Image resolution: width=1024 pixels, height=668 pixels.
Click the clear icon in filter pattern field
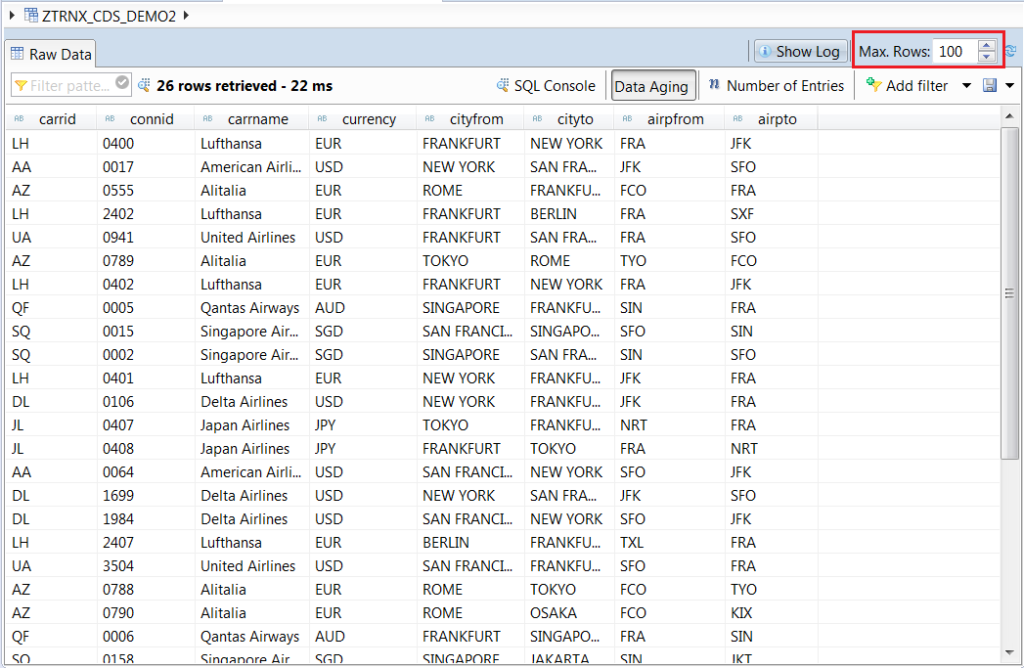click(122, 82)
